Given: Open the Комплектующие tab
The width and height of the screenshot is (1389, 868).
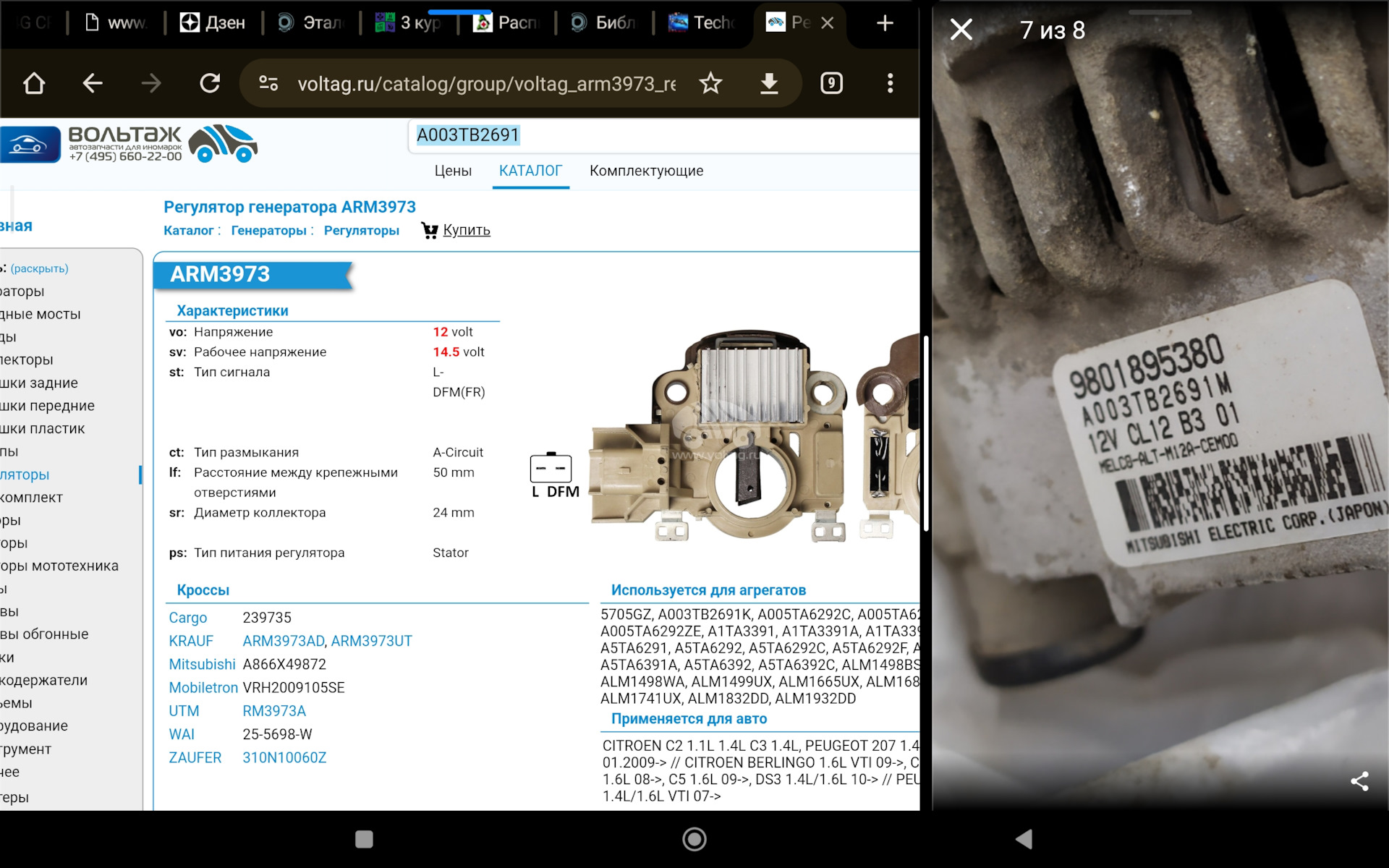Looking at the screenshot, I should [646, 171].
